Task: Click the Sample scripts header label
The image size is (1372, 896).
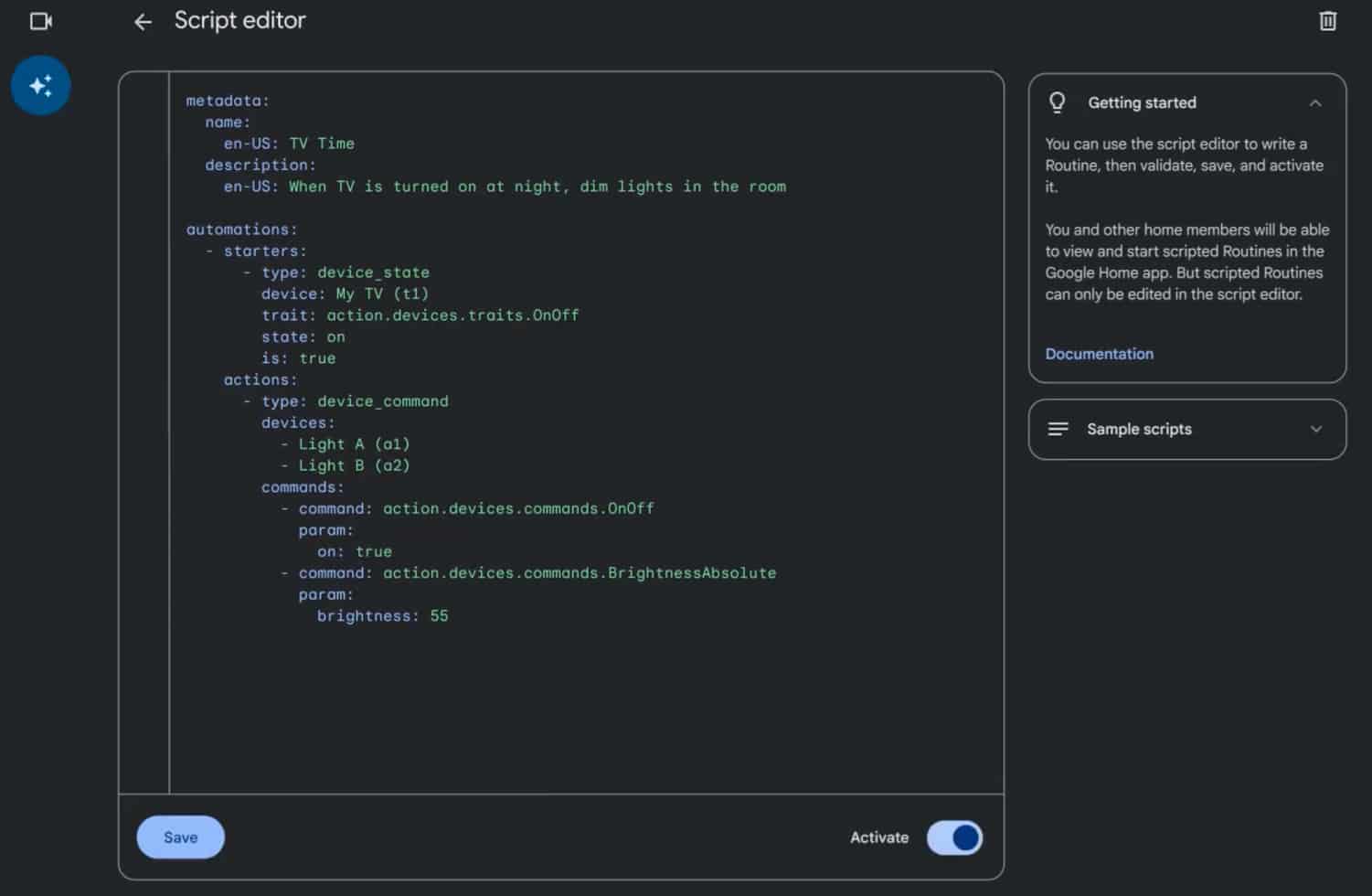Action: (x=1139, y=429)
